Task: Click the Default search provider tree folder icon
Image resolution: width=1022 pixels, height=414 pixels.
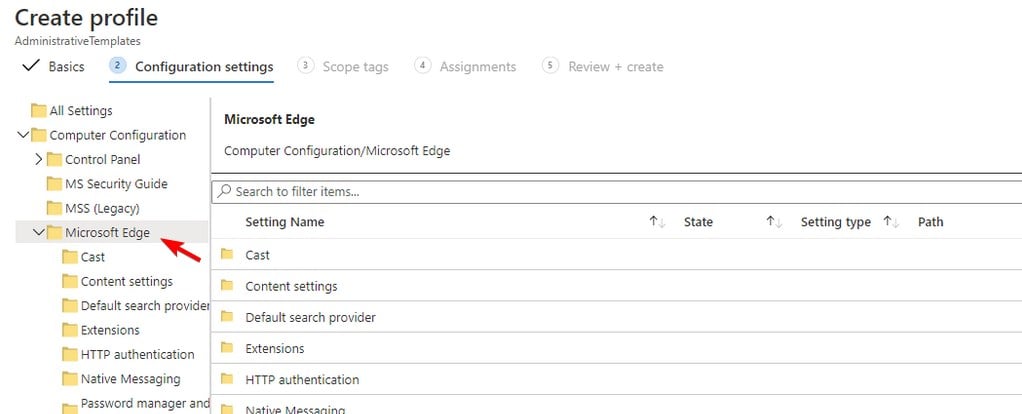Action: coord(70,306)
